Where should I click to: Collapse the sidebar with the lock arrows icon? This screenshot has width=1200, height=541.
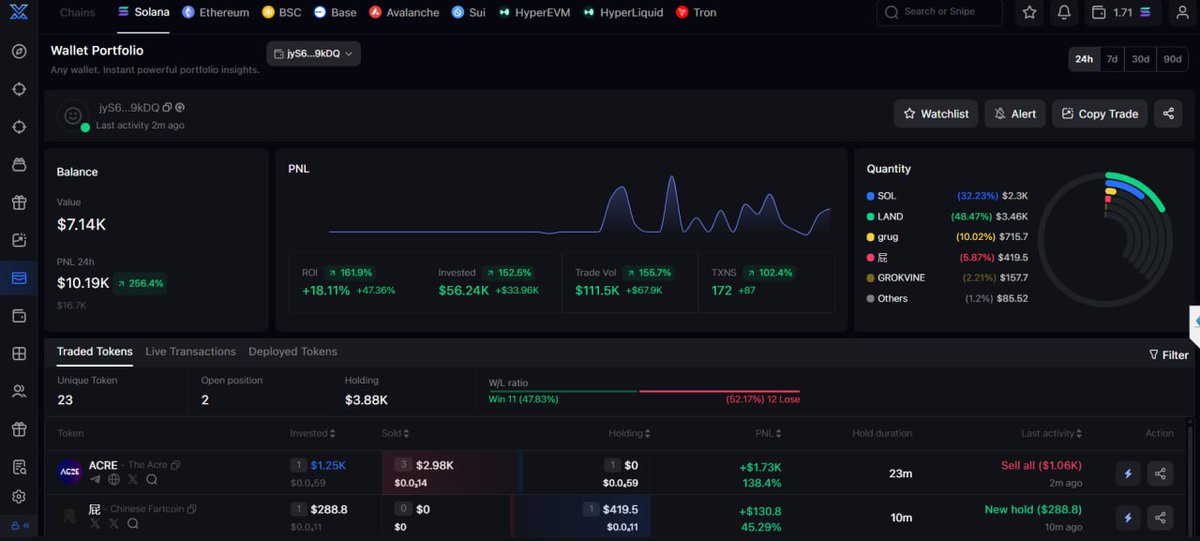click(19, 525)
